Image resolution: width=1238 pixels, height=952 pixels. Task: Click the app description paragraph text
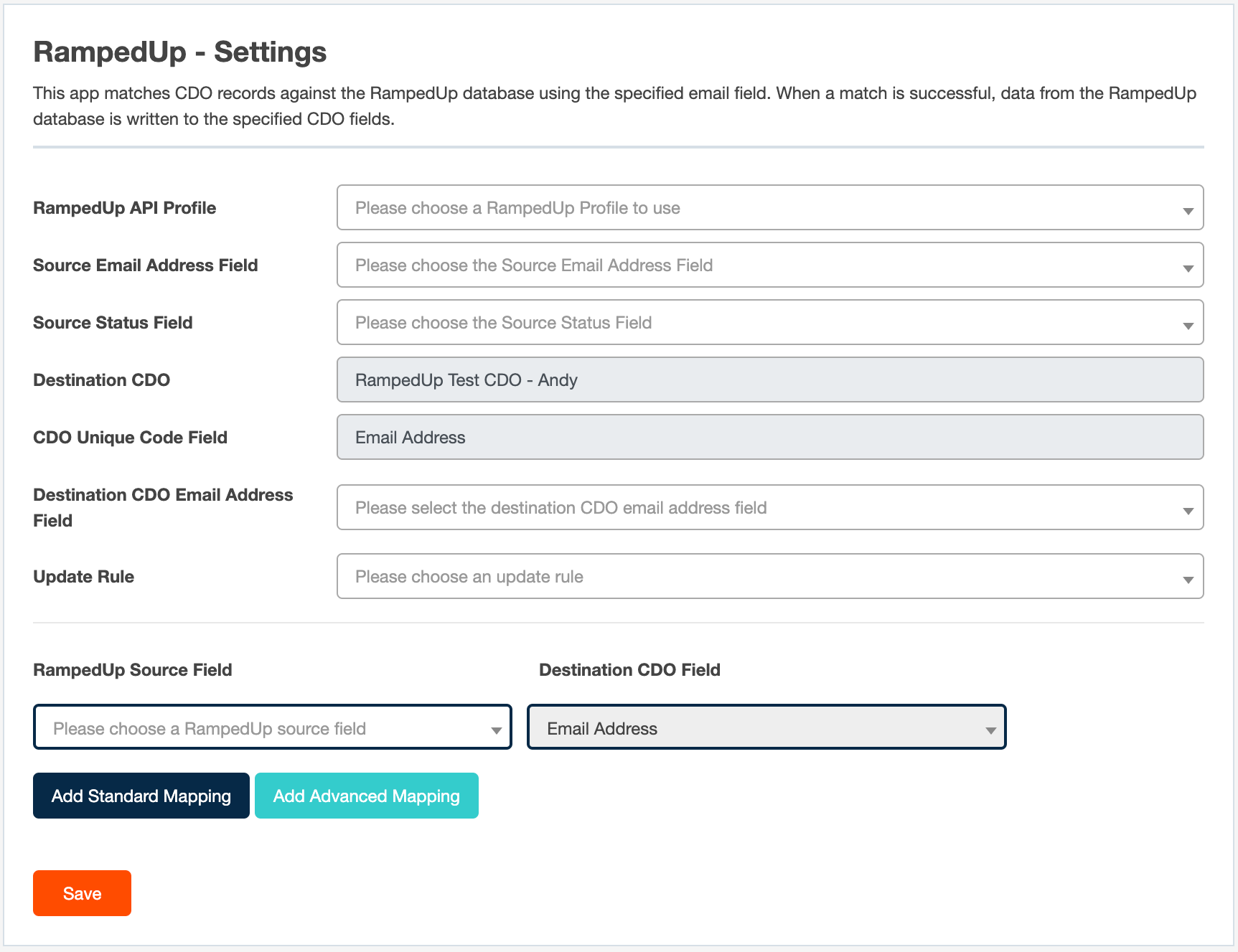615,106
